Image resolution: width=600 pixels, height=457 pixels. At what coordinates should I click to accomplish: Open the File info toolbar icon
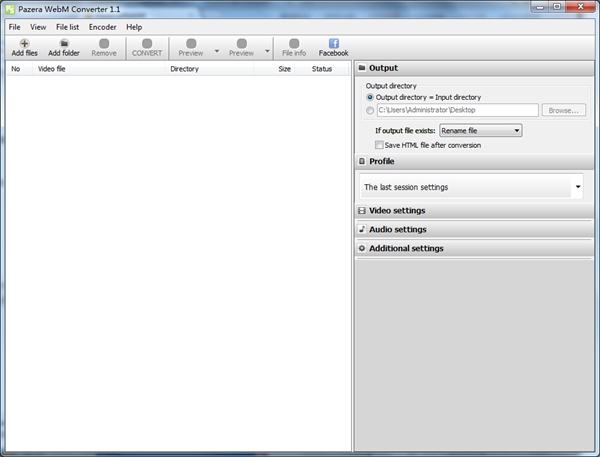294,47
